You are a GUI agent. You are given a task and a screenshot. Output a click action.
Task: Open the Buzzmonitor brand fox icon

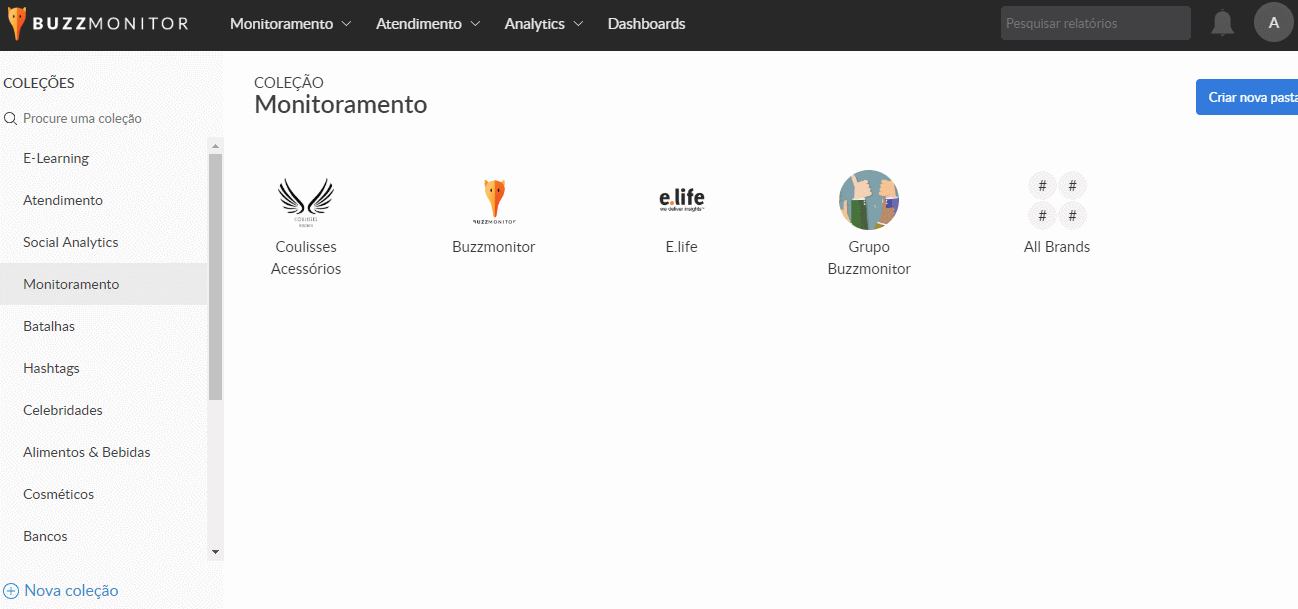pos(494,200)
